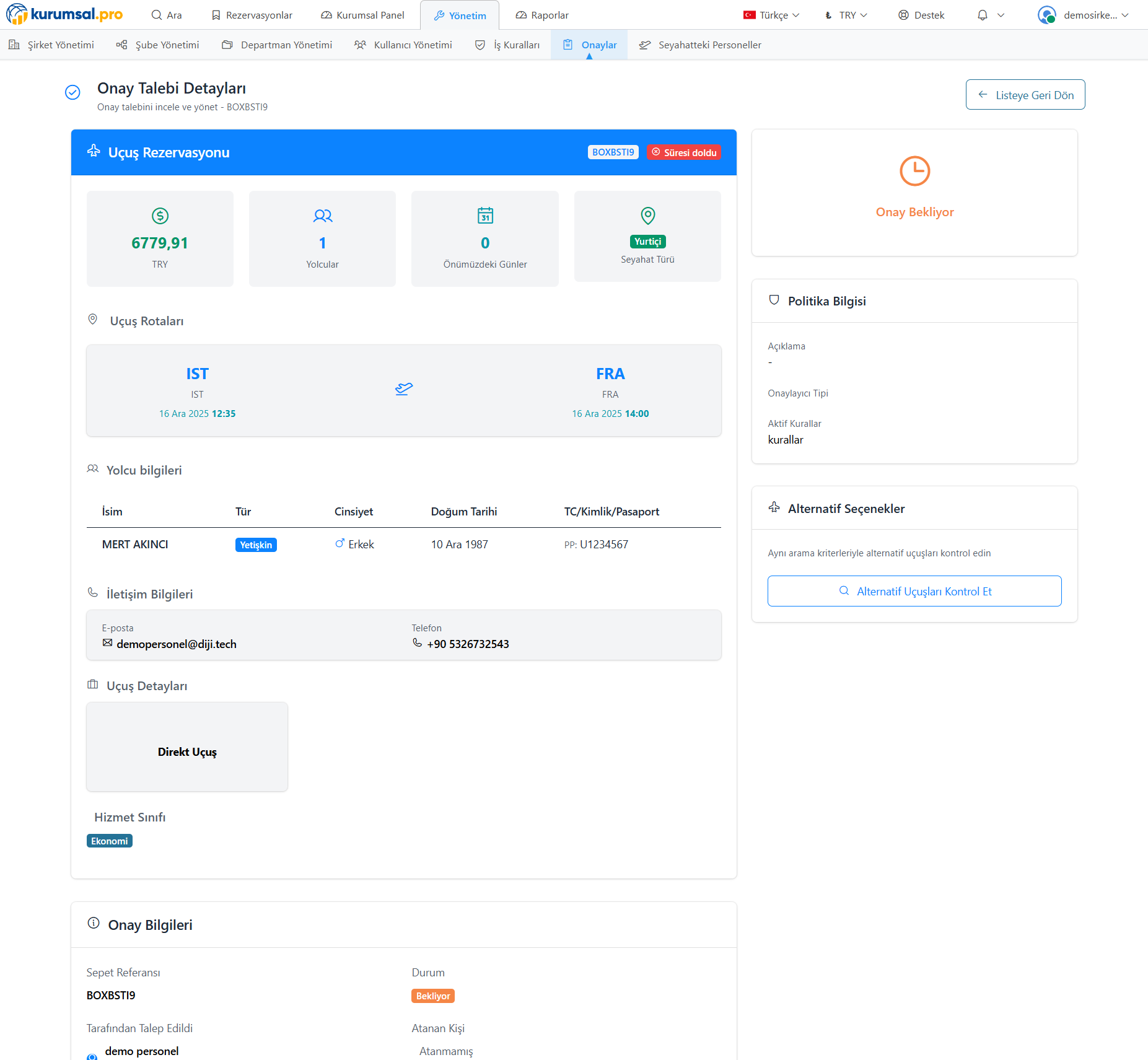Click the airplane icon in Uçuş Rezervasyonu header
This screenshot has height=1060, width=1148.
[94, 151]
